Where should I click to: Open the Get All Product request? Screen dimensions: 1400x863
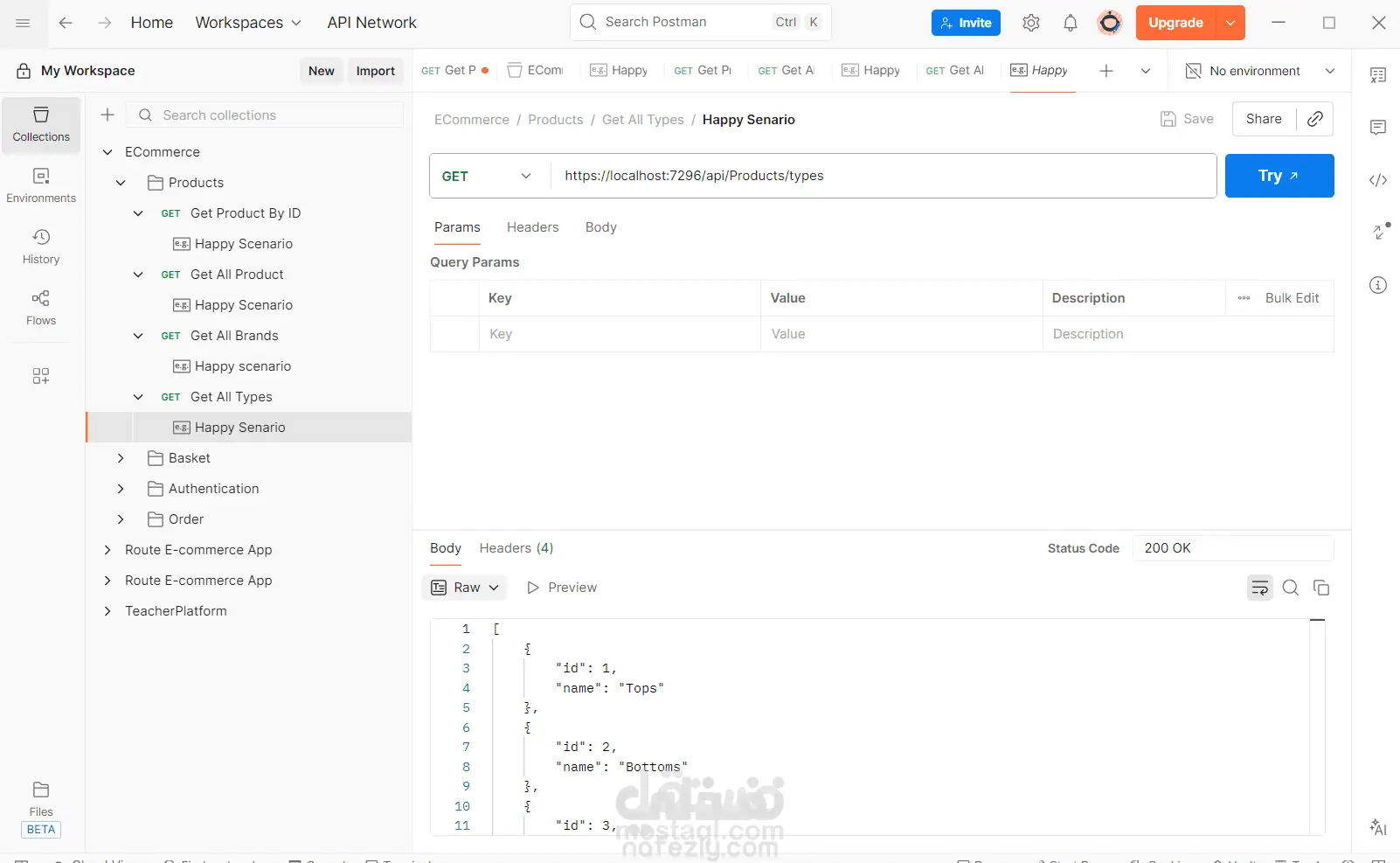pos(237,275)
